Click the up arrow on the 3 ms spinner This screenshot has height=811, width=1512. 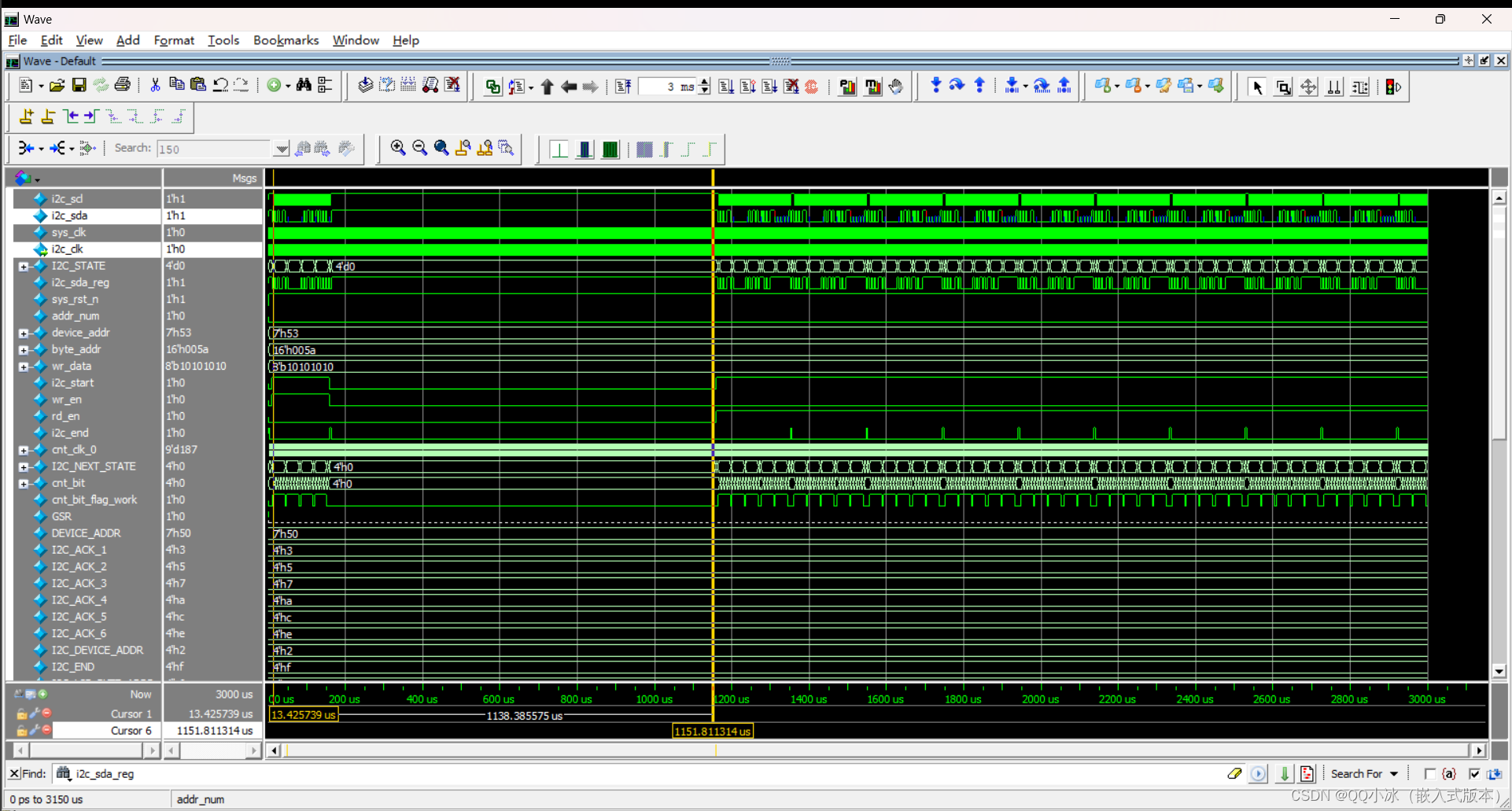[705, 82]
